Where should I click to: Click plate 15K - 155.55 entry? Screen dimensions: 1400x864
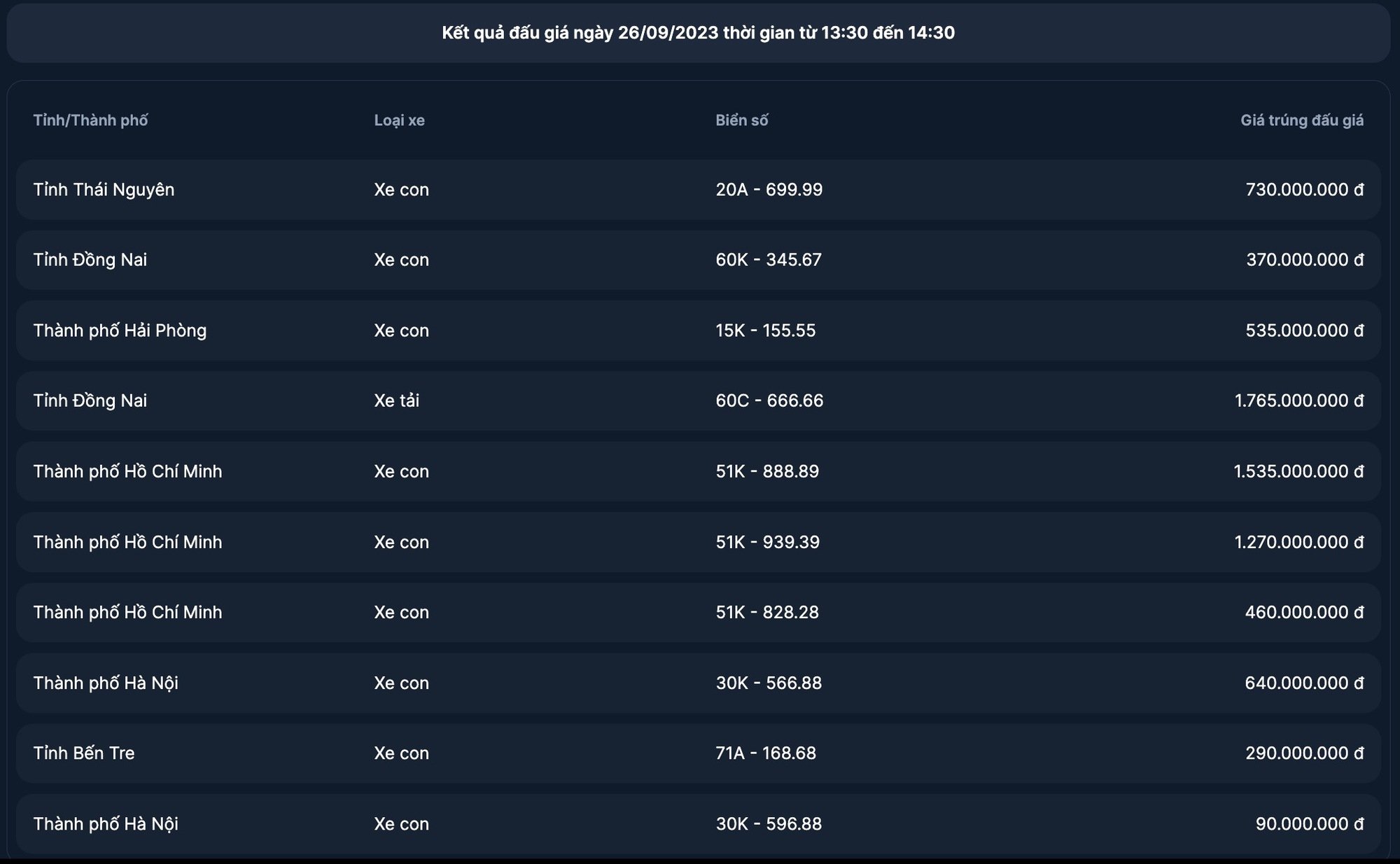pos(765,330)
